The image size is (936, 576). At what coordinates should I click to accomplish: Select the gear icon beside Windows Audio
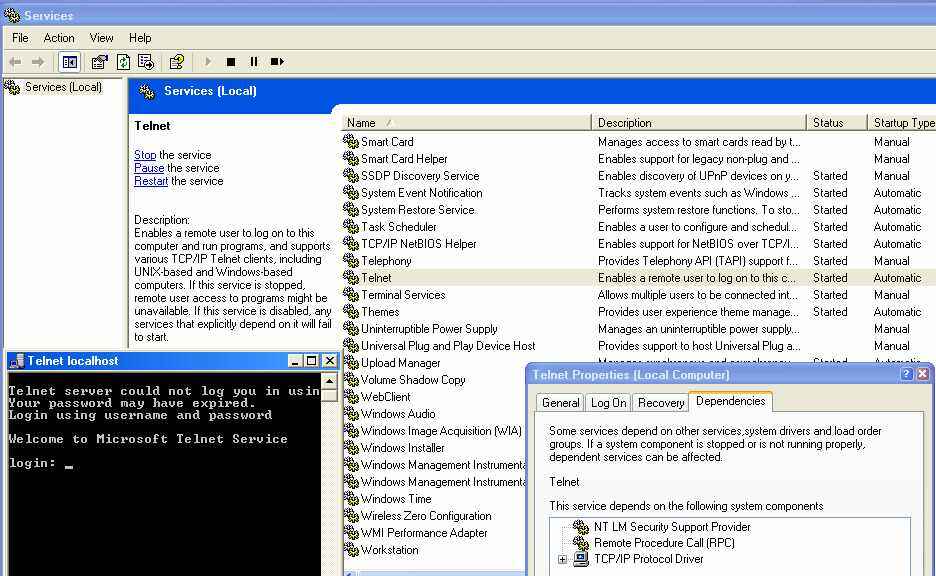pos(351,414)
